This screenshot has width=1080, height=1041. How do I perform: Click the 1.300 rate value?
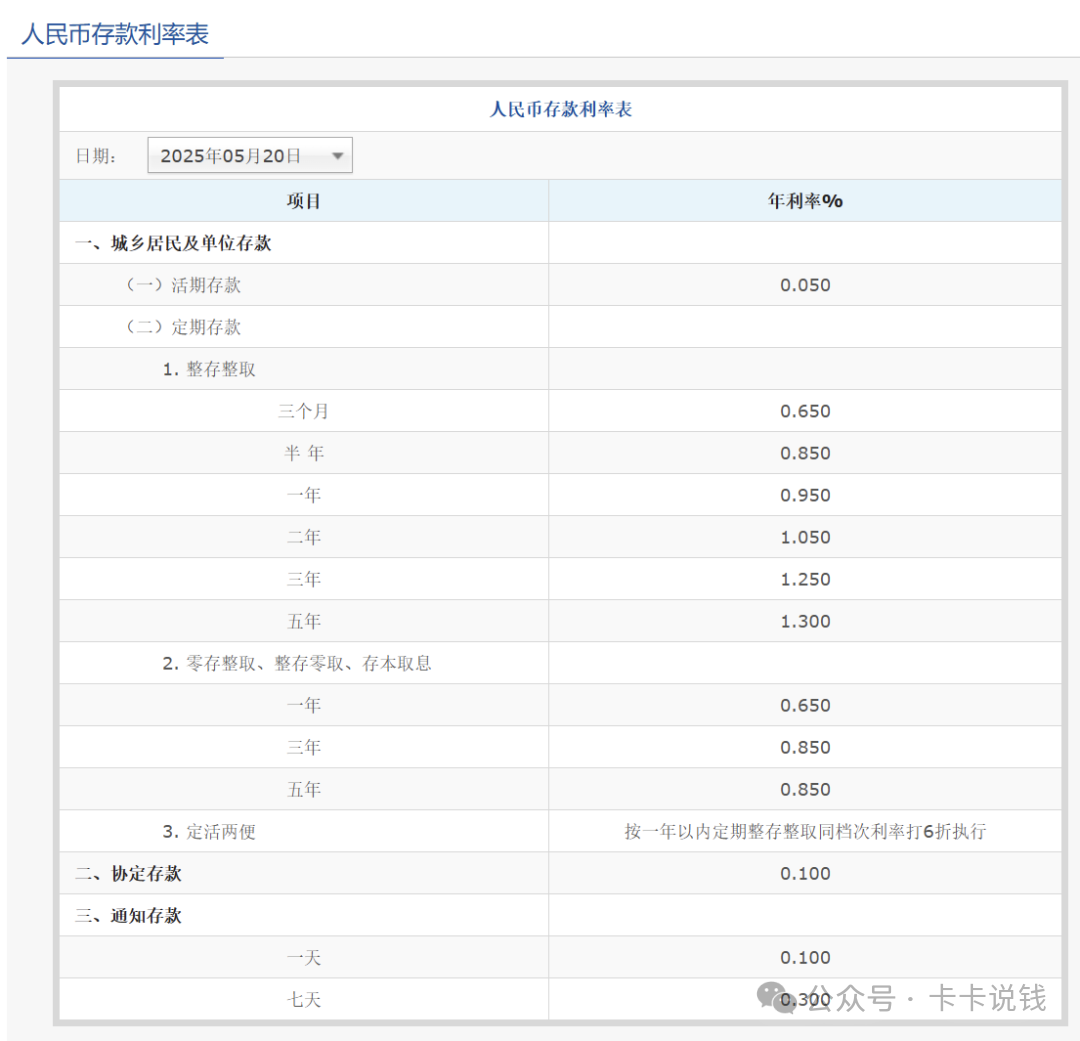(805, 621)
